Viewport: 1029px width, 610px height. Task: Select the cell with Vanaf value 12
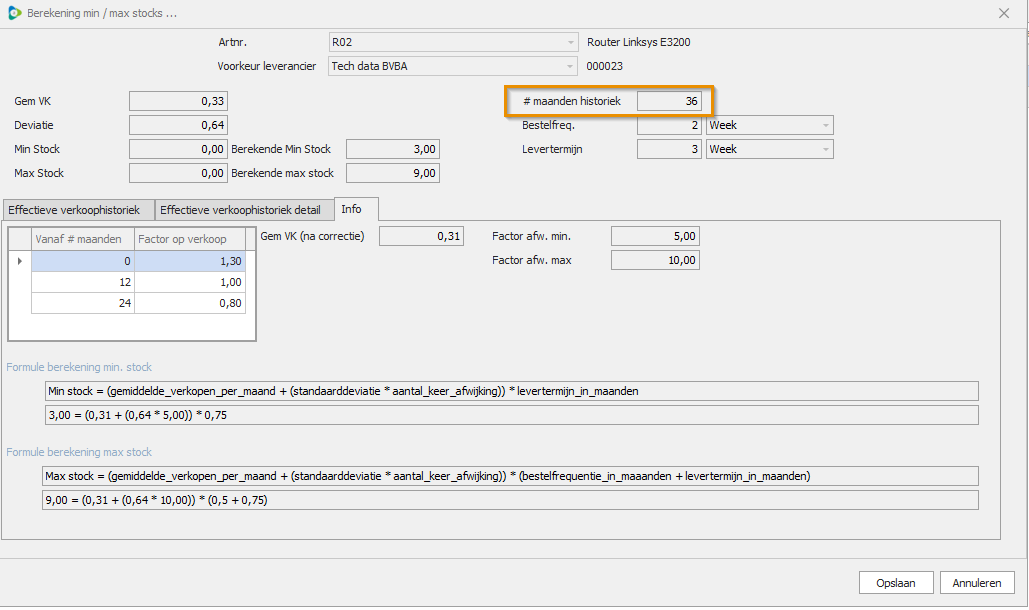click(83, 282)
